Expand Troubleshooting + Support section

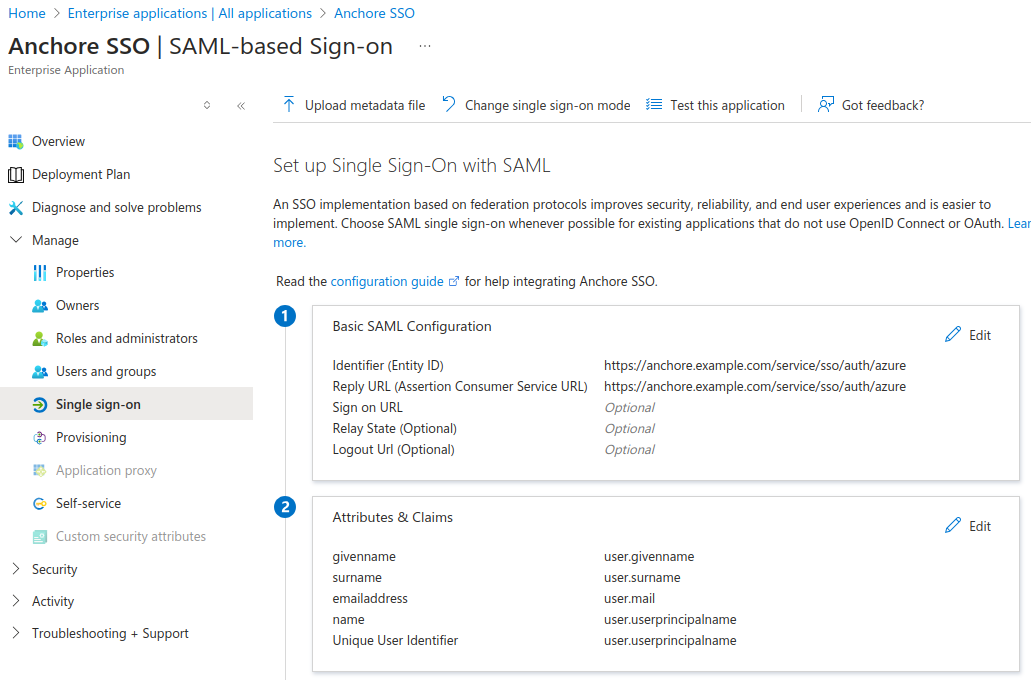pyautogui.click(x=15, y=633)
